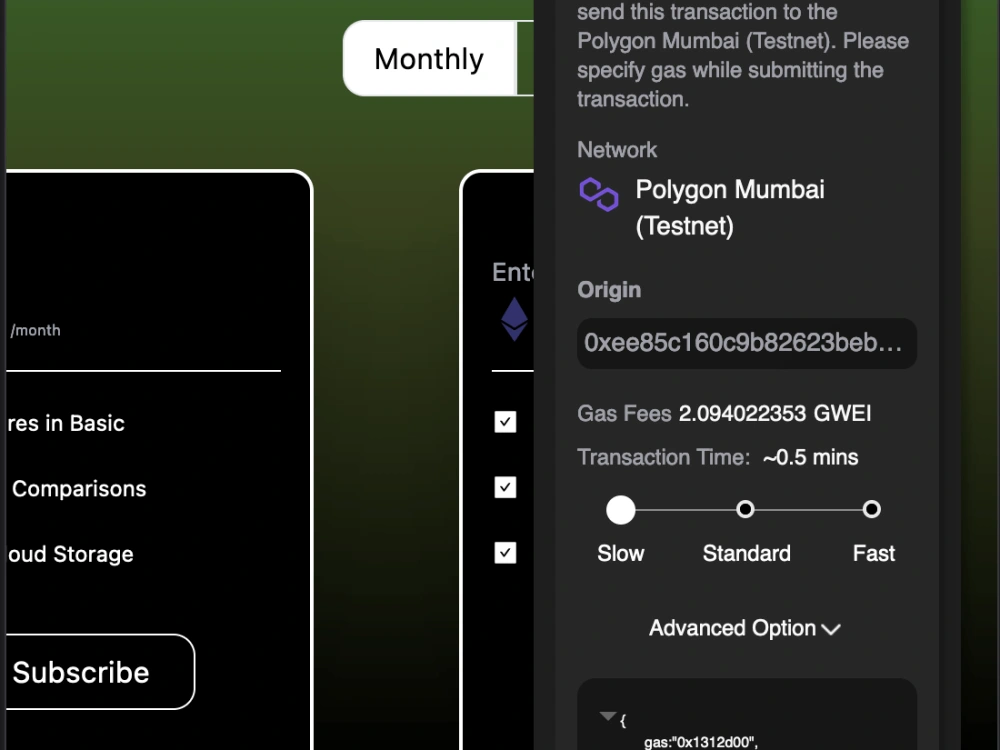Choose the Standard transaction speed stop
Image resolution: width=1000 pixels, height=750 pixels.
[x=746, y=510]
